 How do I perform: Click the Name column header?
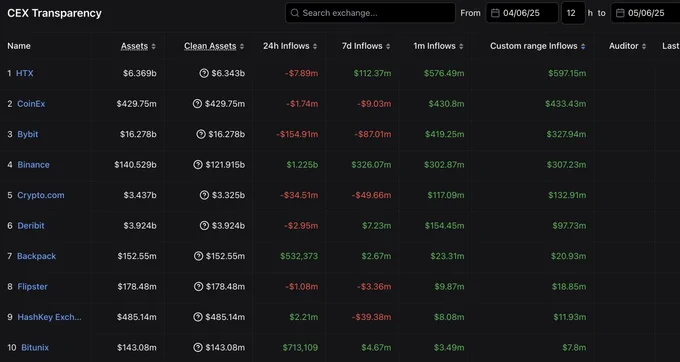pyautogui.click(x=19, y=46)
